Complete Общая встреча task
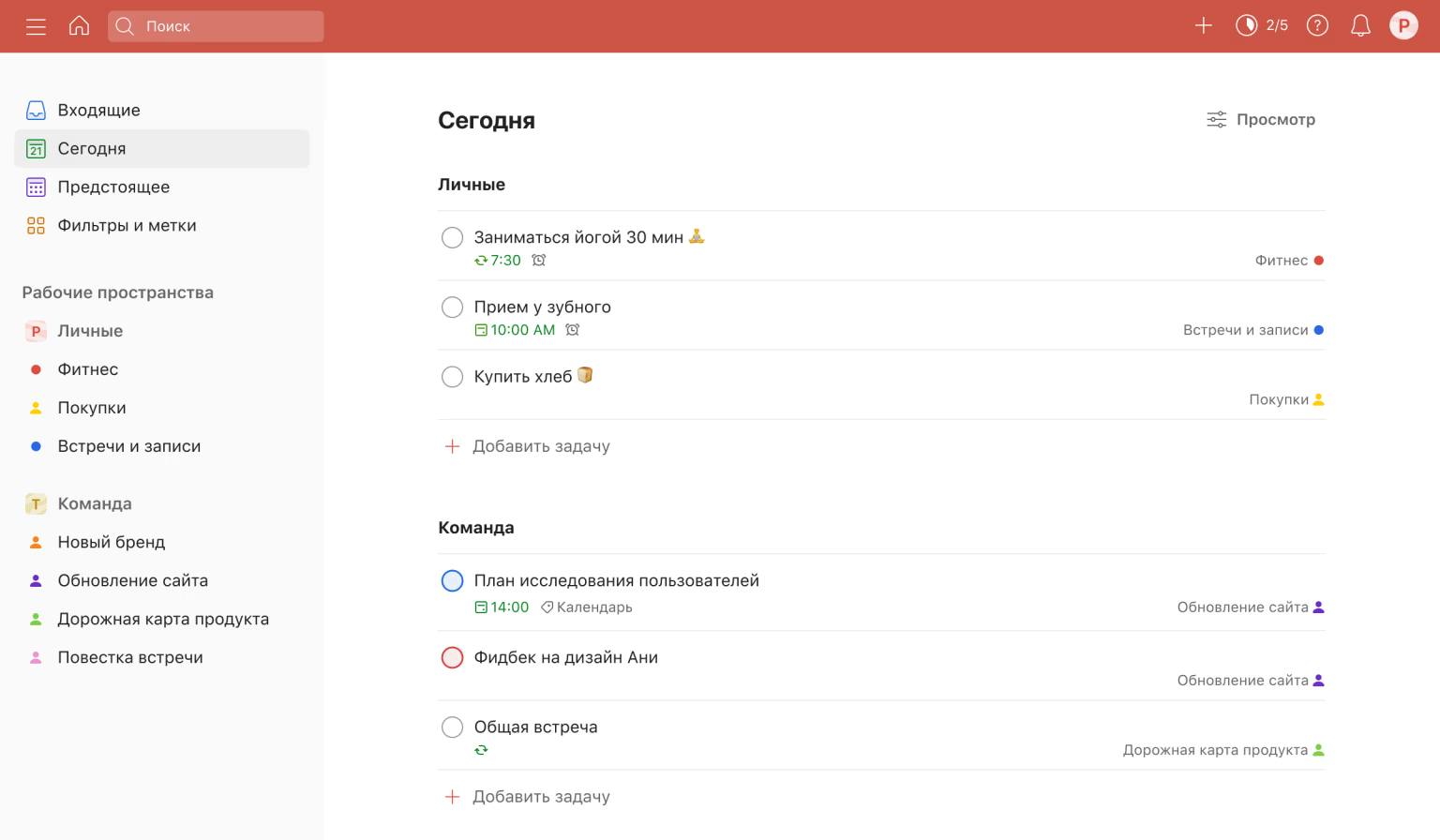 tap(452, 727)
